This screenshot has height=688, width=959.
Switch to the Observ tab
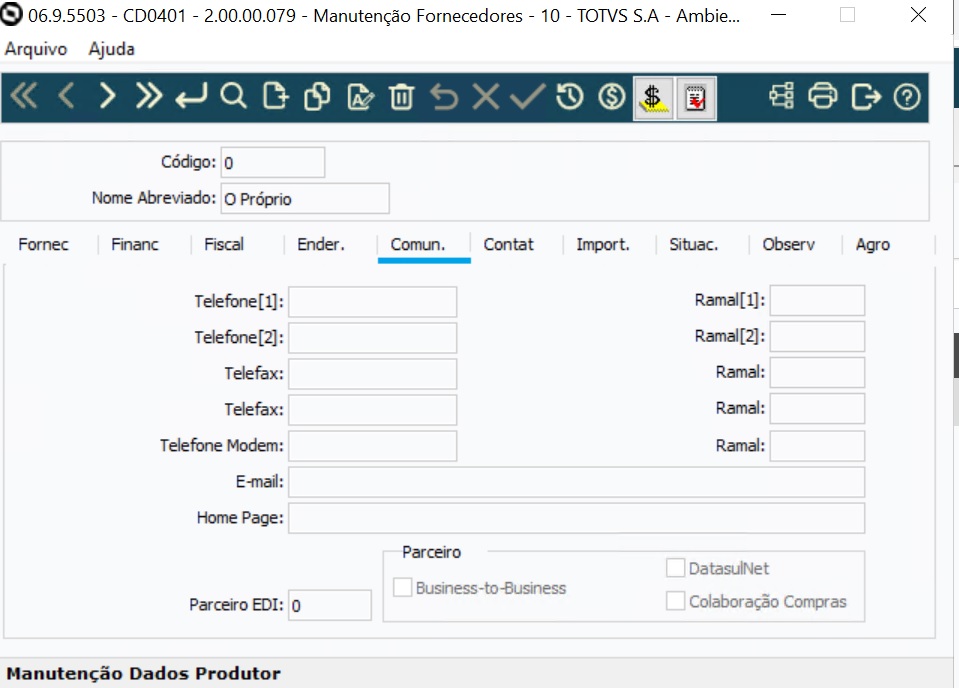click(x=788, y=245)
